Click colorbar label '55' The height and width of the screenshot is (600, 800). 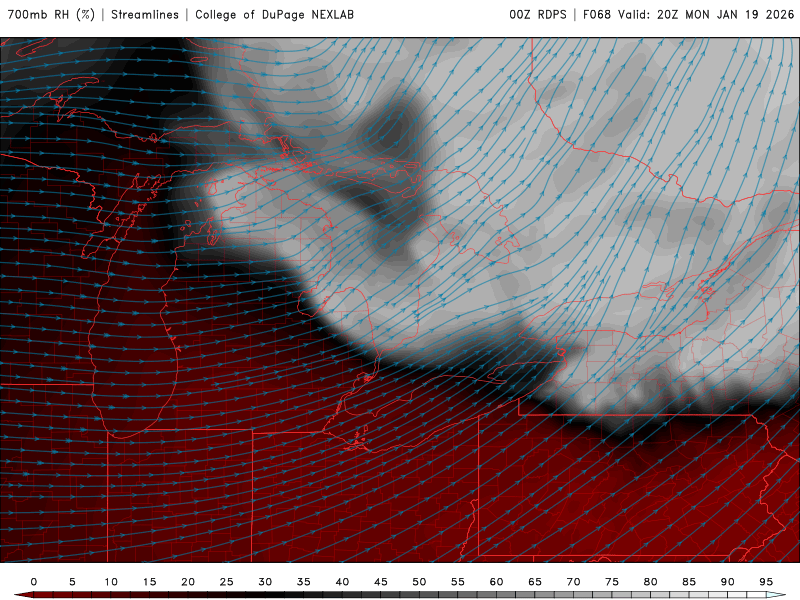point(458,582)
